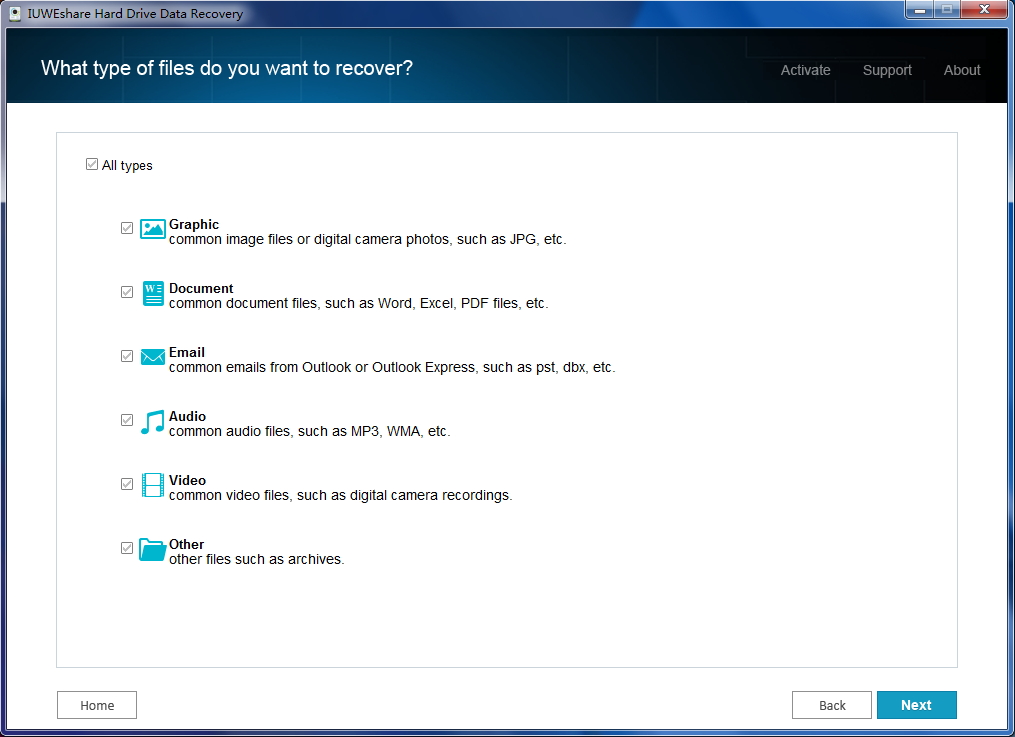Uncheck the Audio file type checkbox
1015x737 pixels.
127,420
